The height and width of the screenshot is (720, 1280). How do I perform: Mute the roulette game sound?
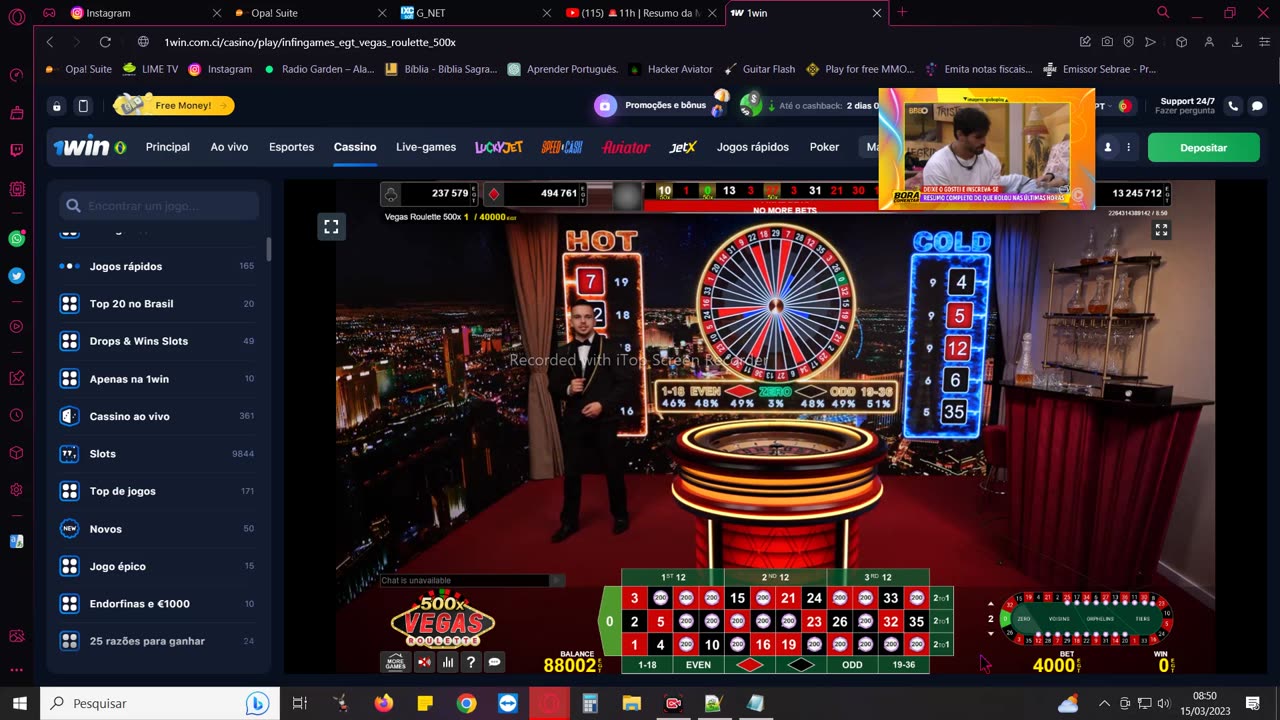pyautogui.click(x=424, y=662)
